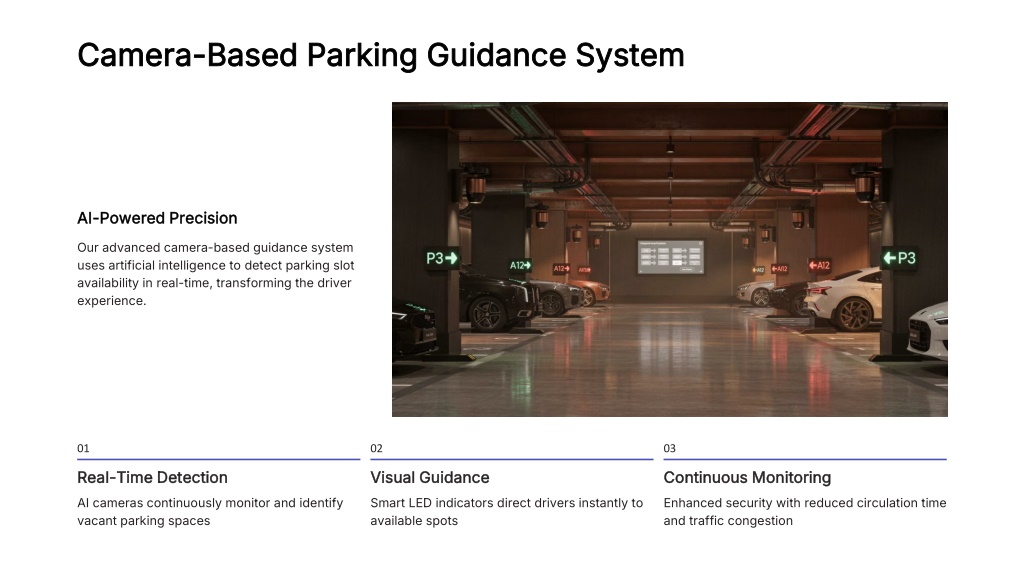The width and height of the screenshot is (1024, 576).
Task: Click the large red A12 left-arrow sign
Action: [x=818, y=265]
